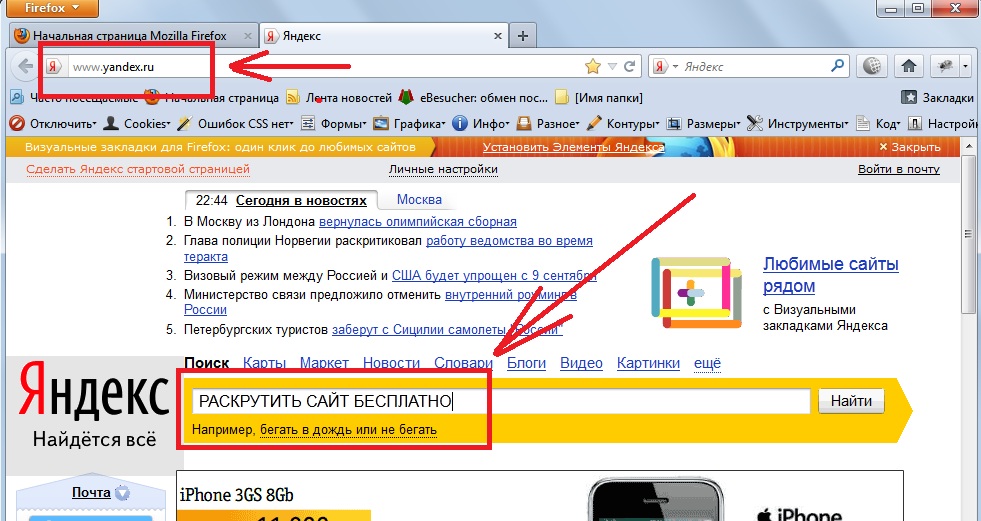
Task: Open news link вернулась олимпийская сборная
Action: (418, 221)
